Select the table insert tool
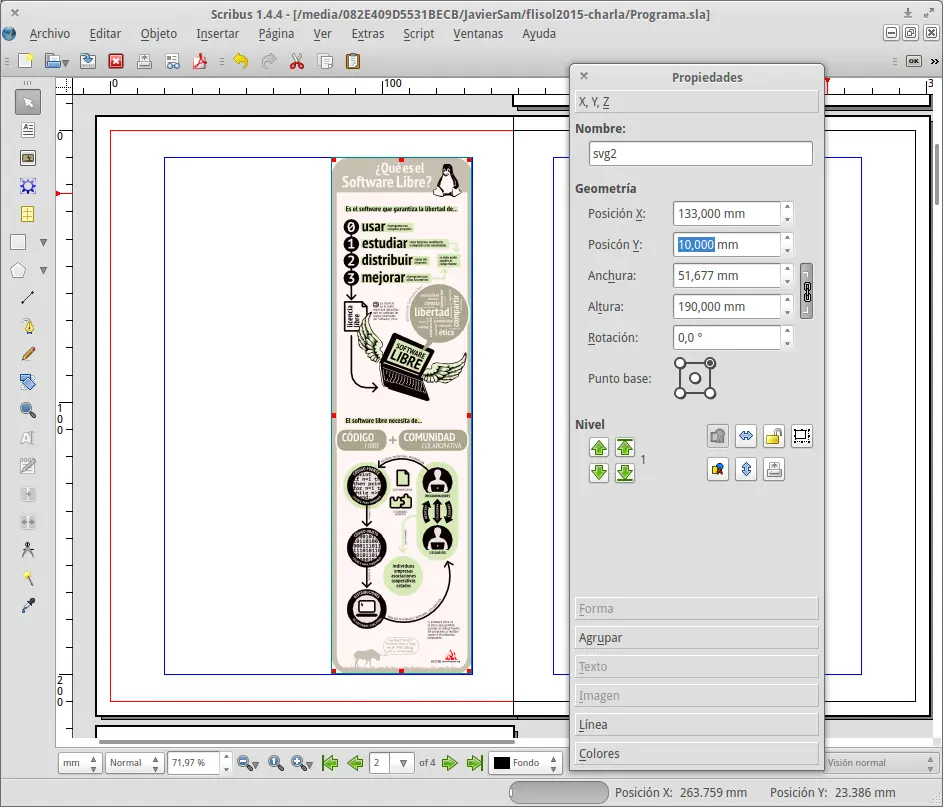 (28, 214)
